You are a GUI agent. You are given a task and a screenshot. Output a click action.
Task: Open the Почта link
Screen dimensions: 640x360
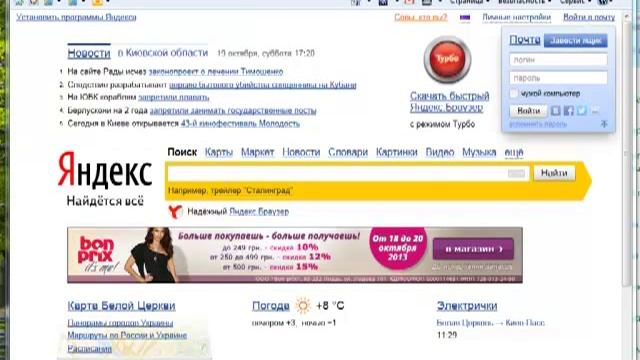[525, 40]
